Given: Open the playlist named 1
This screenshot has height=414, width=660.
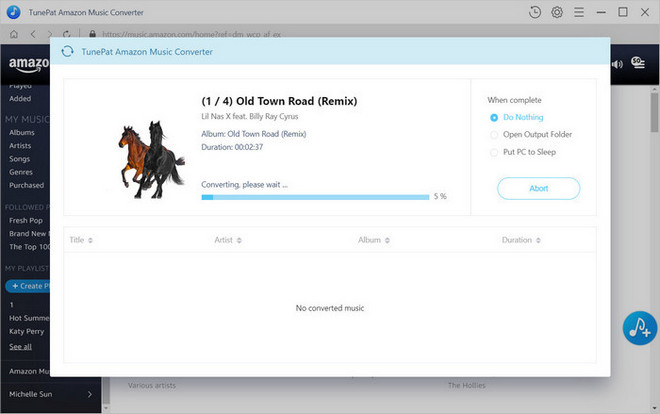Looking at the screenshot, I should pyautogui.click(x=11, y=305).
